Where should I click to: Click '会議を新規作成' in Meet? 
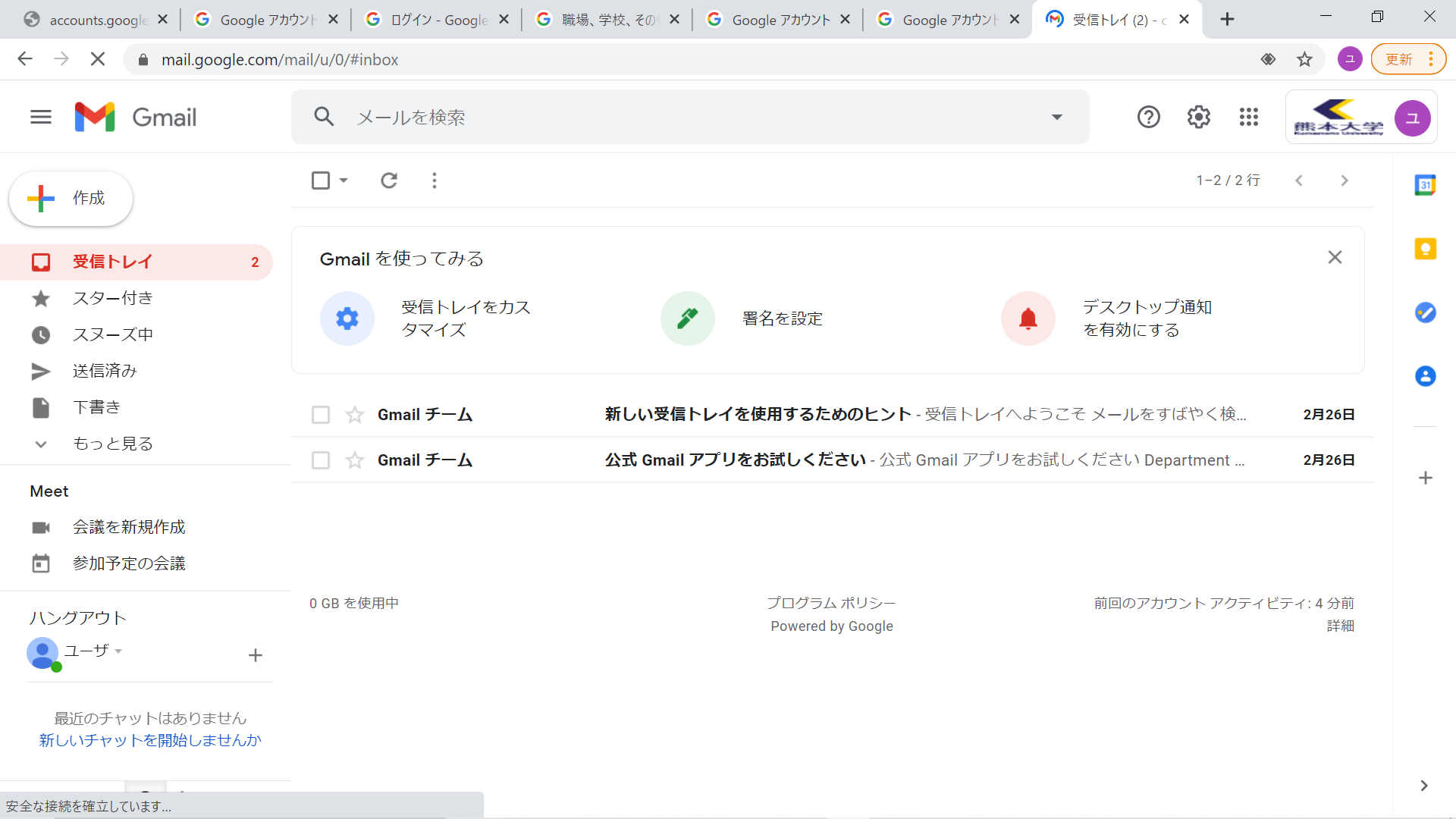click(129, 527)
